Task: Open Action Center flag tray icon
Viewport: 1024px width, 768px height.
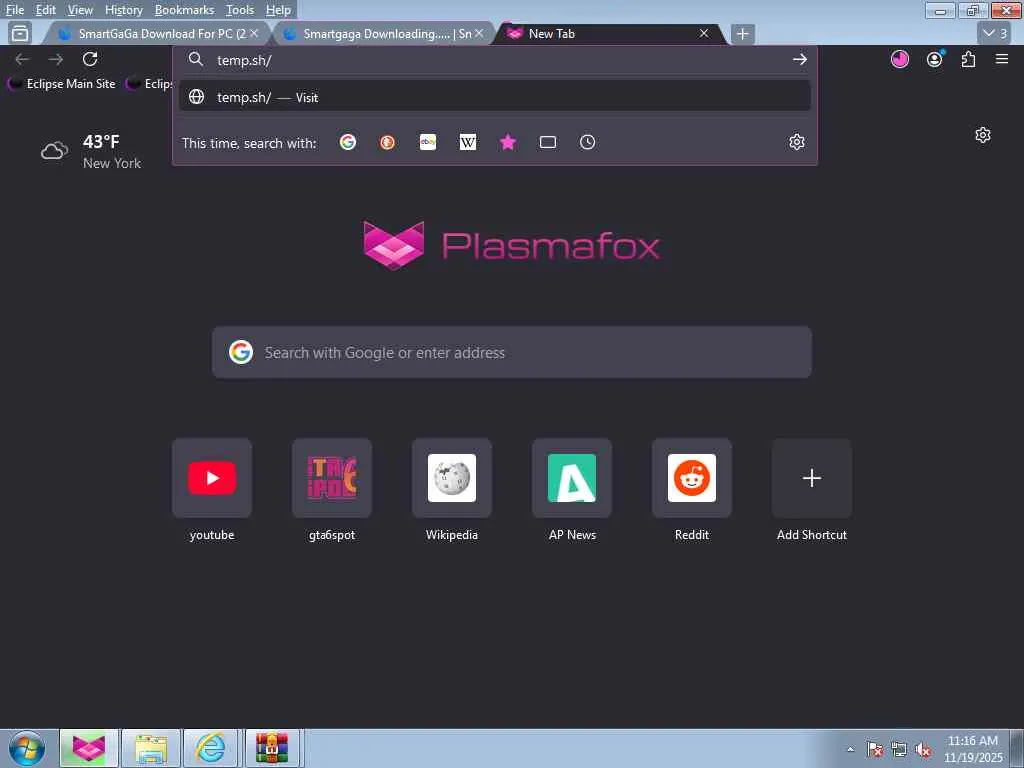Action: coord(874,750)
